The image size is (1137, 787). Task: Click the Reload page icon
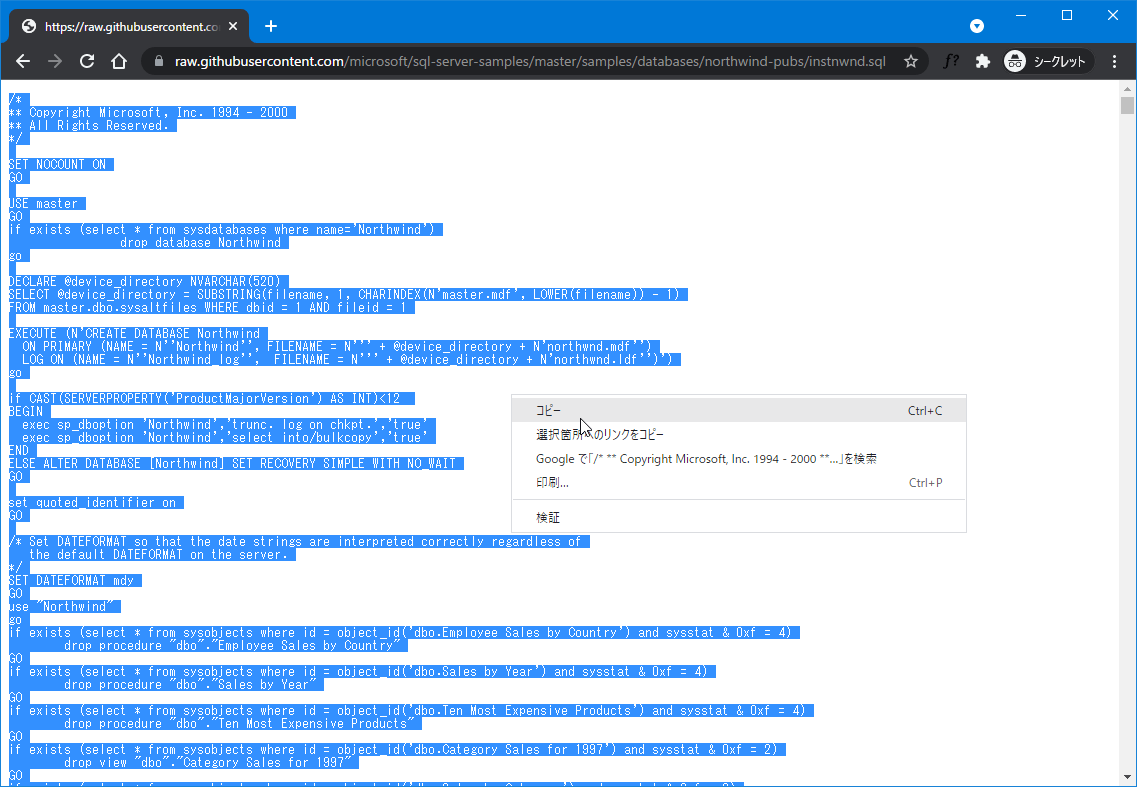[x=87, y=61]
